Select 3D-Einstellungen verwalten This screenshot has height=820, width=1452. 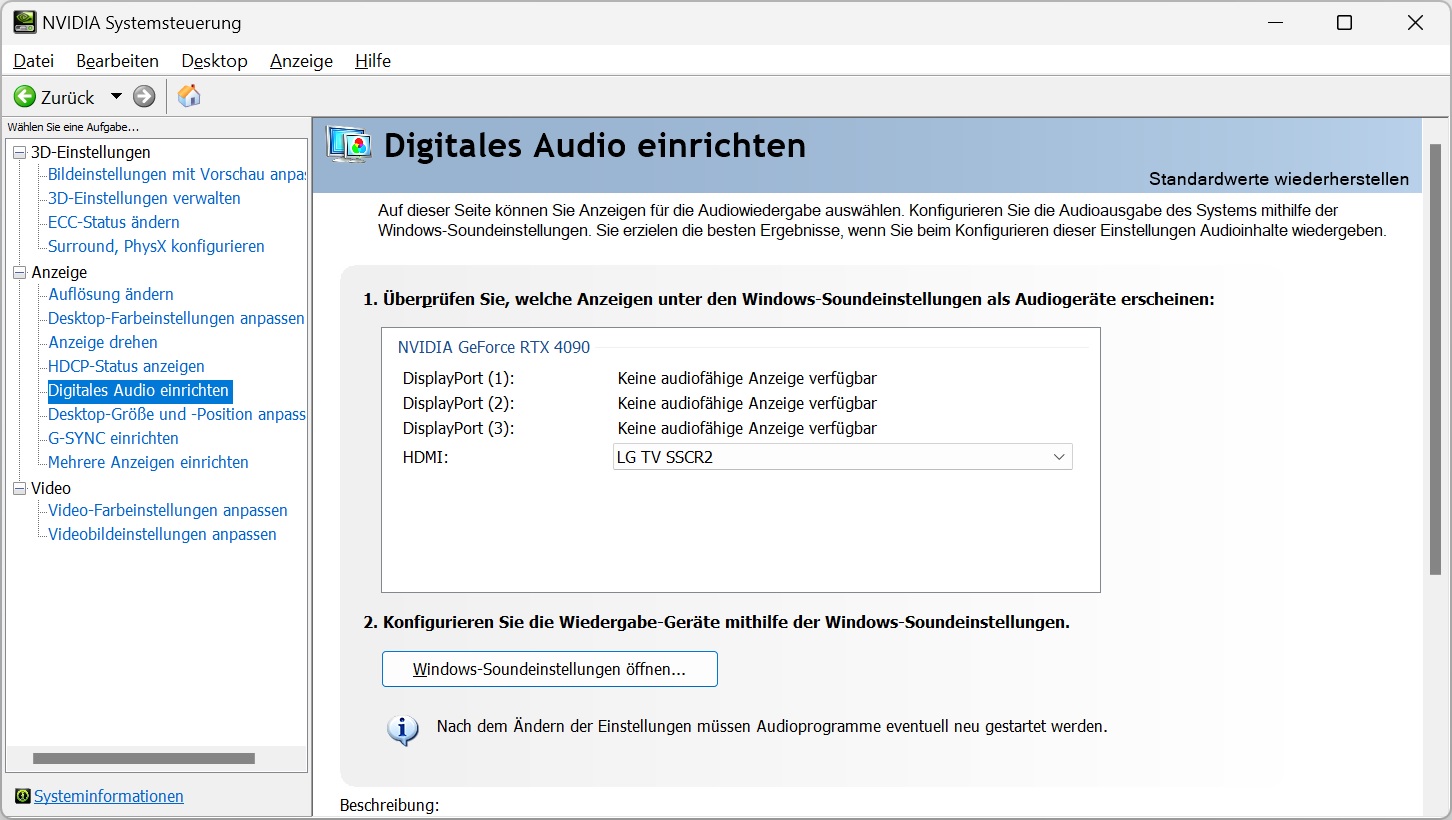pyautogui.click(x=144, y=198)
